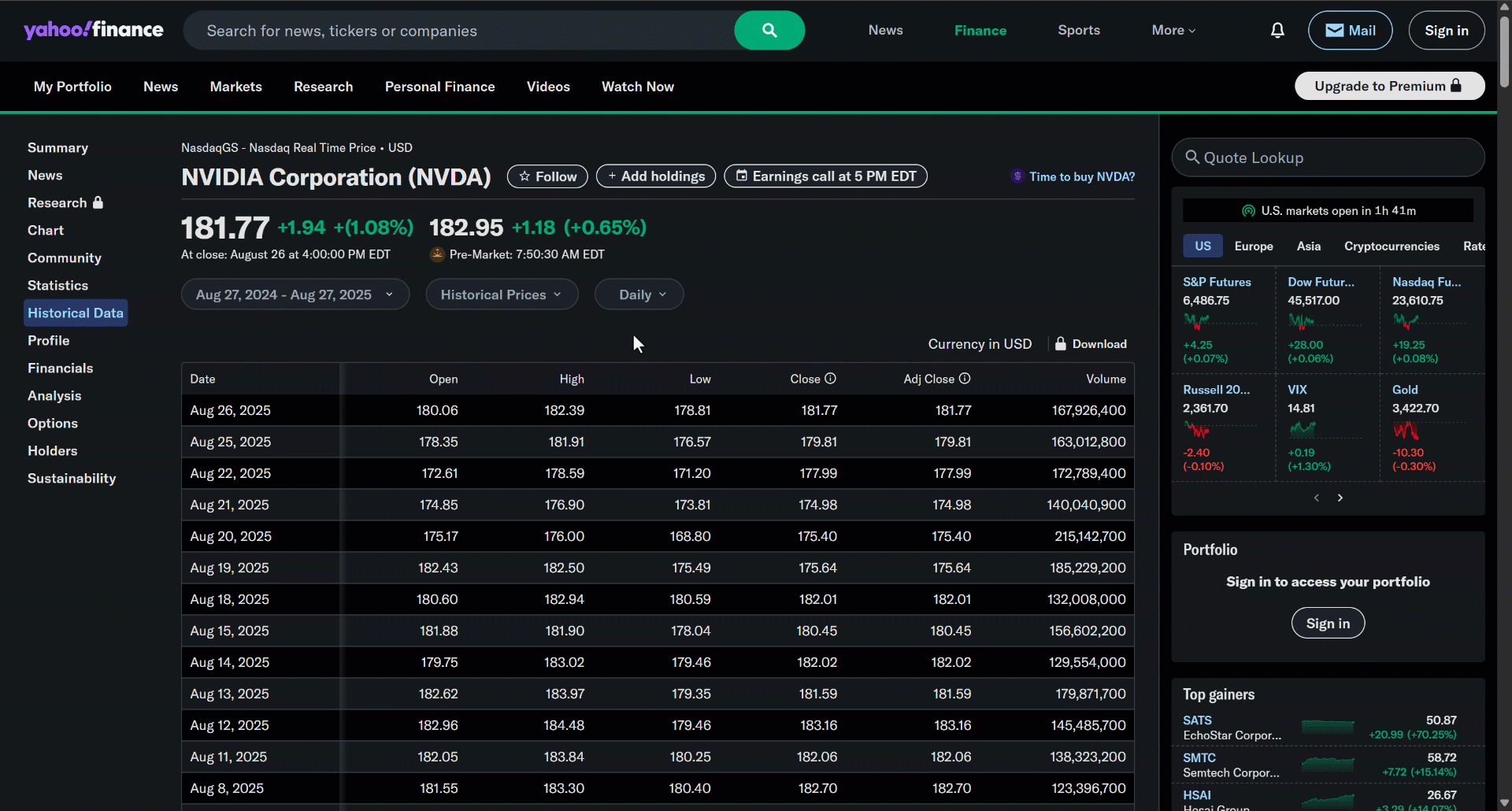
Task: Open Sports in the top navigation
Action: (1079, 30)
